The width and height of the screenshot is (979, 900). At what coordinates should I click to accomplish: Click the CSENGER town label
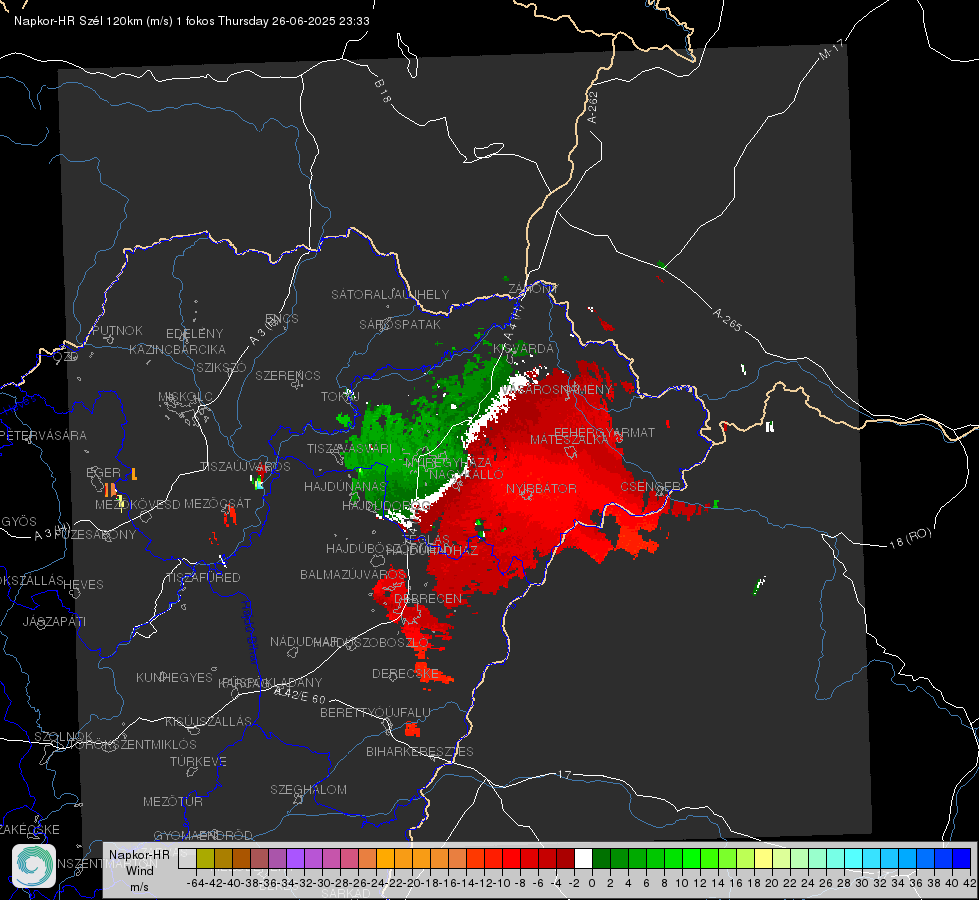pyautogui.click(x=650, y=487)
